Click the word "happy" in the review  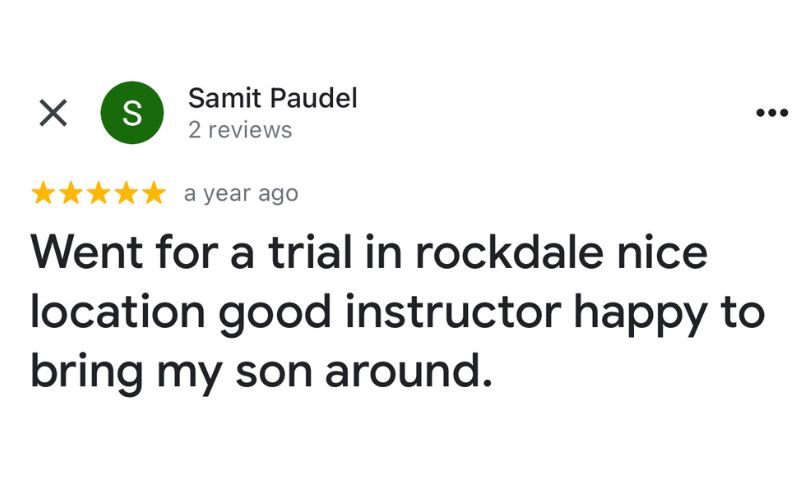(x=649, y=315)
